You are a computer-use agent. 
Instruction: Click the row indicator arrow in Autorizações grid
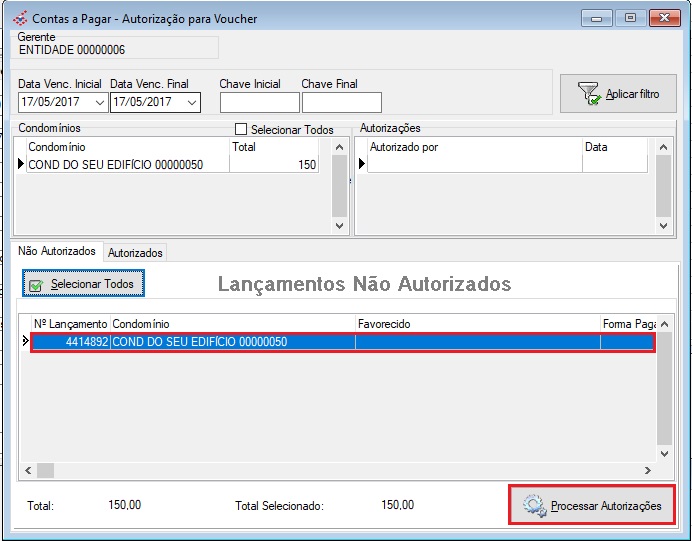point(362,165)
